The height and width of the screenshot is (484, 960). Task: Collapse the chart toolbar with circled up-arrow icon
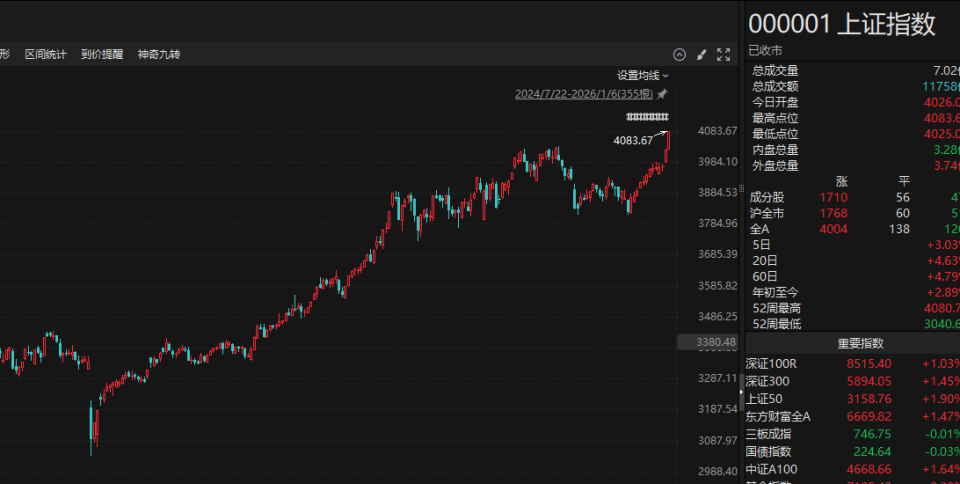click(679, 54)
